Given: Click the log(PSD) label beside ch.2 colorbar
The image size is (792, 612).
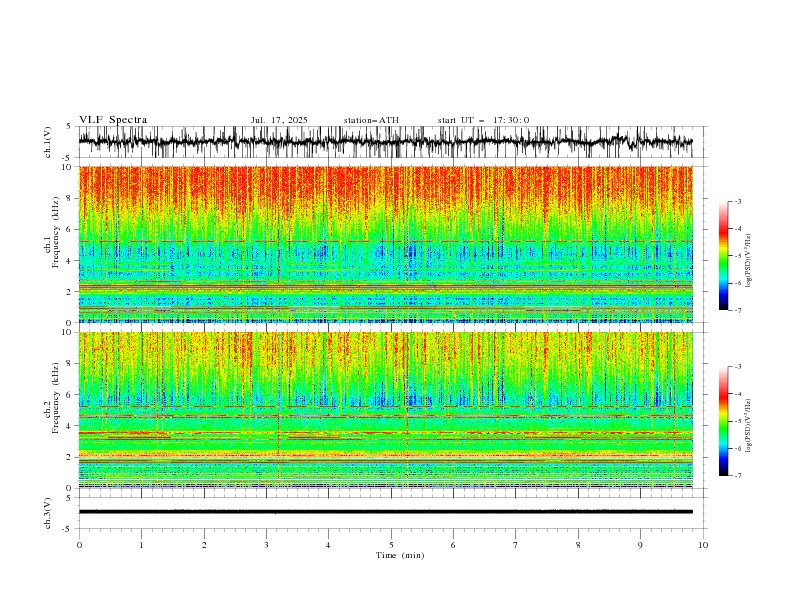Looking at the screenshot, I should pyautogui.click(x=748, y=425).
